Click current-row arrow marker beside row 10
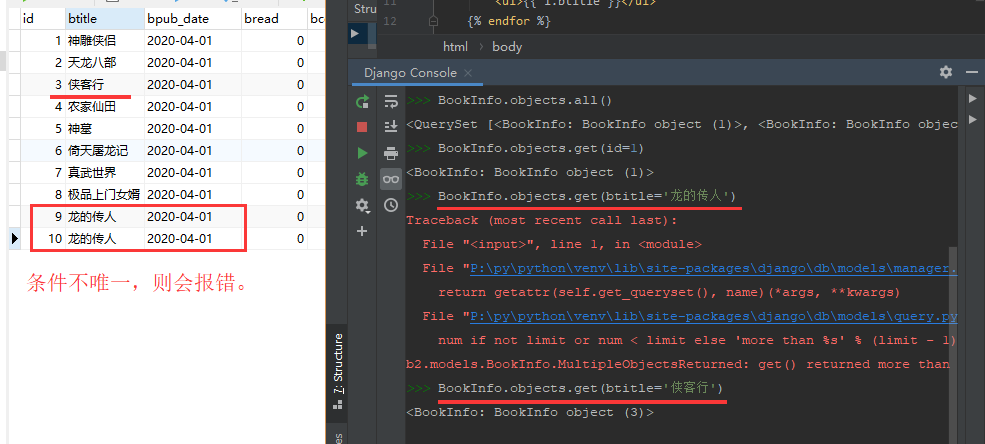The height and width of the screenshot is (444, 985). pyautogui.click(x=14, y=239)
